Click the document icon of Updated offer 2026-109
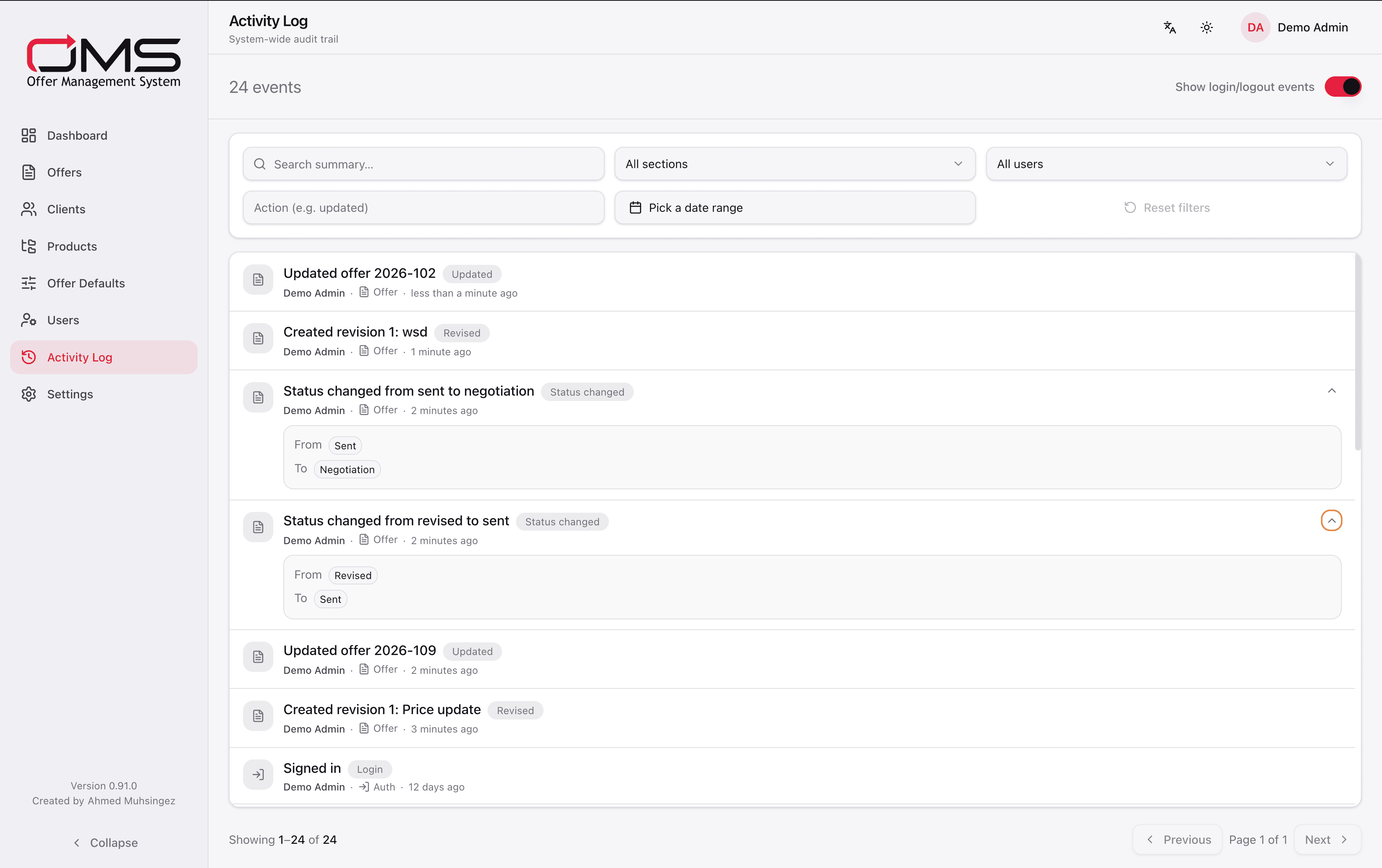 click(258, 657)
